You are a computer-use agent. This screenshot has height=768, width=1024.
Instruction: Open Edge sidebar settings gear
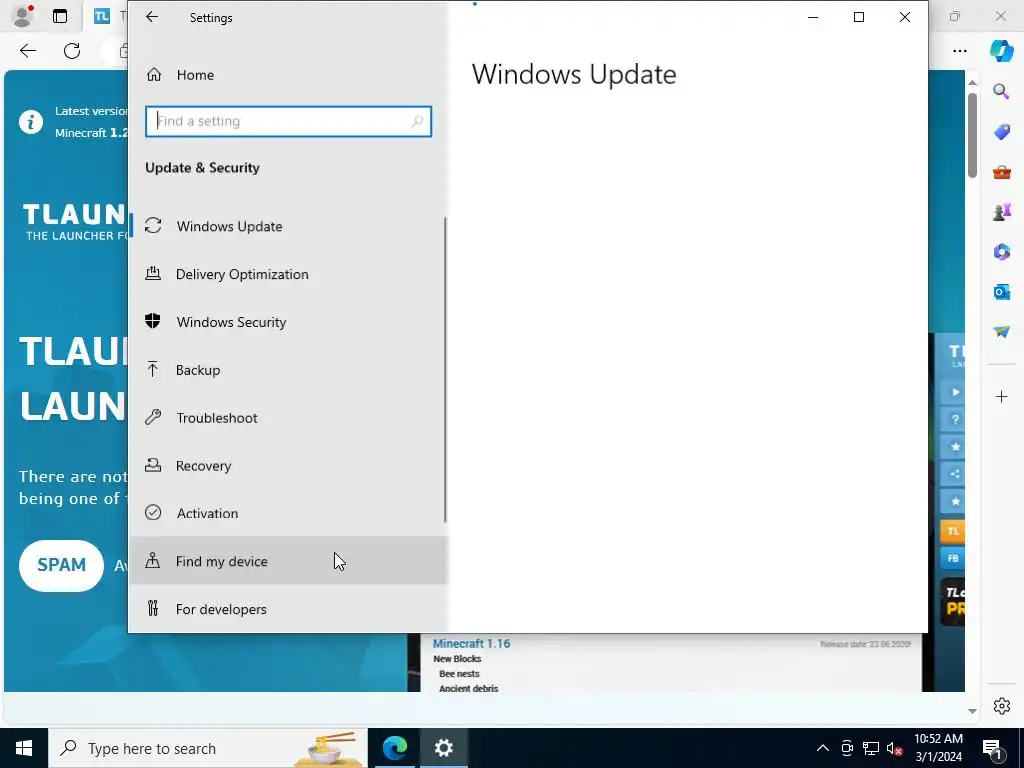(1001, 706)
